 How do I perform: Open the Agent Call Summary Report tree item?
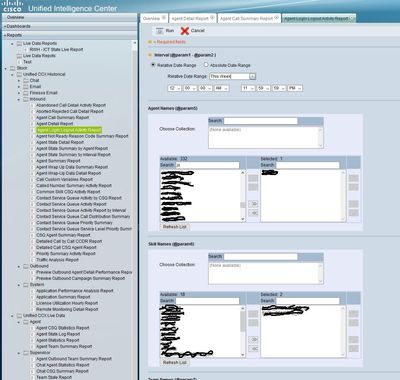click(62, 118)
